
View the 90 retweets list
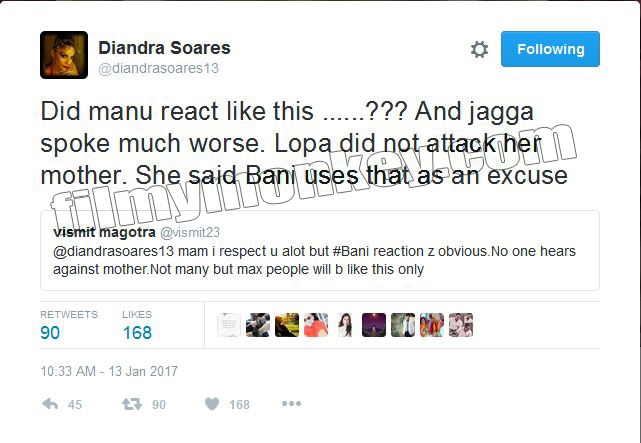click(x=69, y=325)
